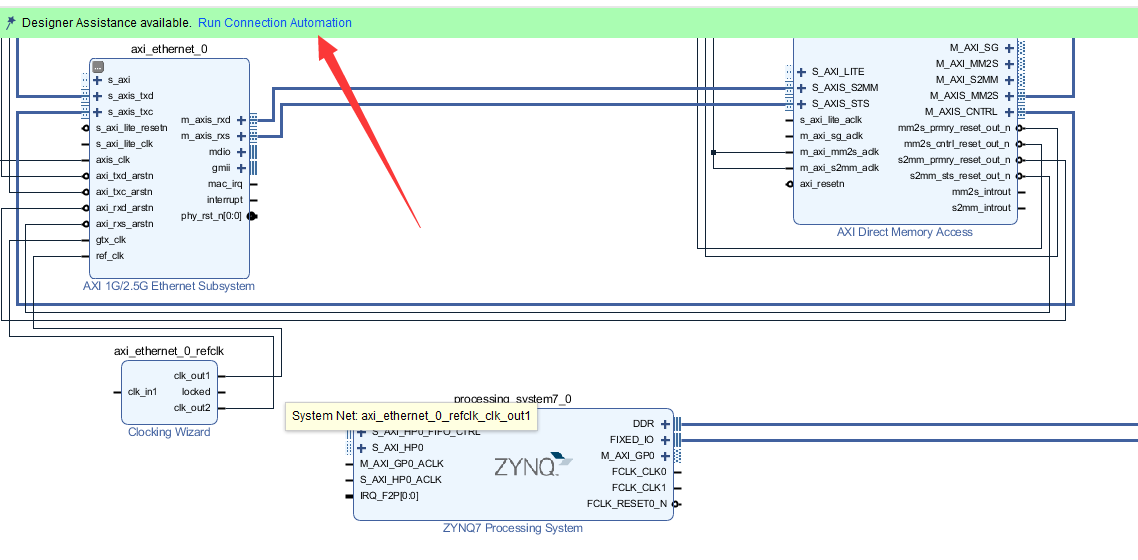Image resolution: width=1138 pixels, height=560 pixels.
Task: Expand the s_axis_txc interface port
Action: point(97,112)
